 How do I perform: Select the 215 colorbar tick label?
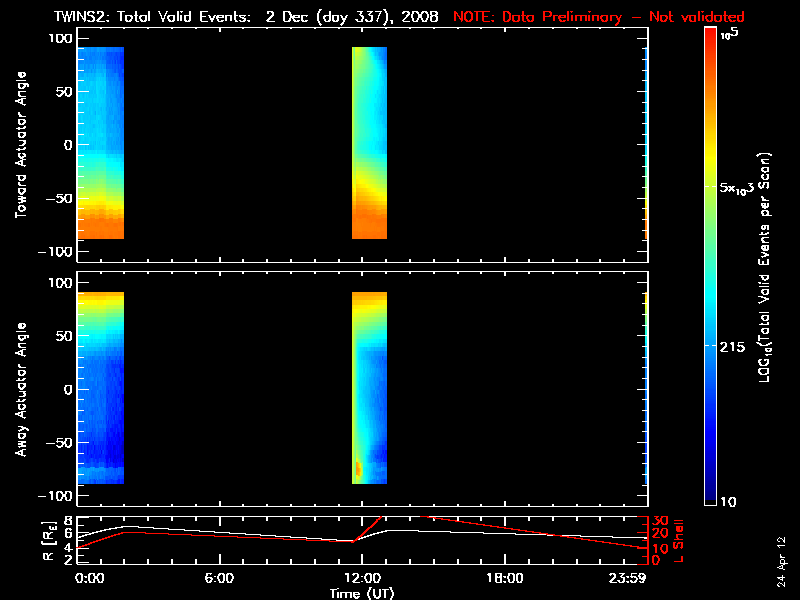click(735, 345)
